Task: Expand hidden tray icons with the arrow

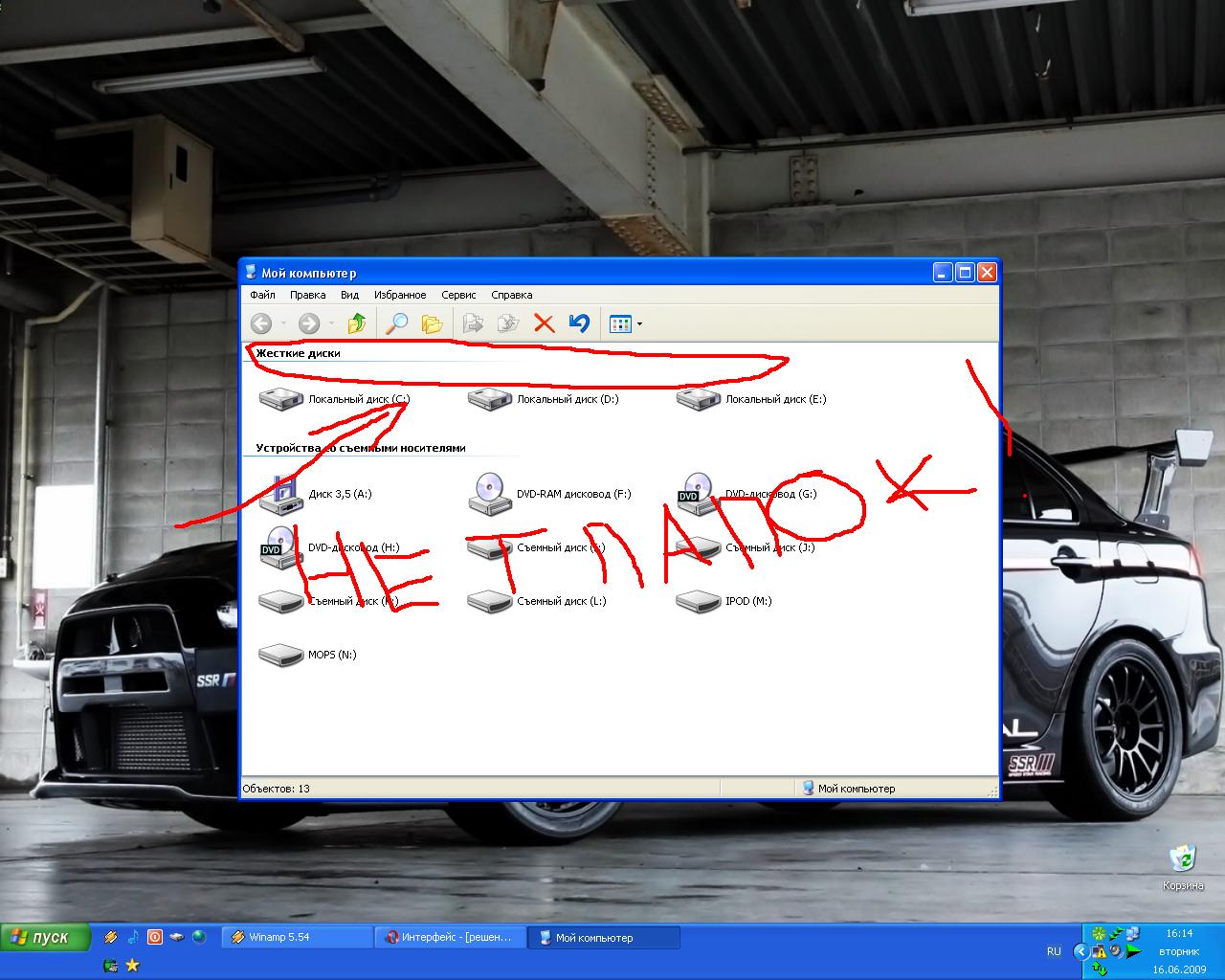Action: point(1081,951)
